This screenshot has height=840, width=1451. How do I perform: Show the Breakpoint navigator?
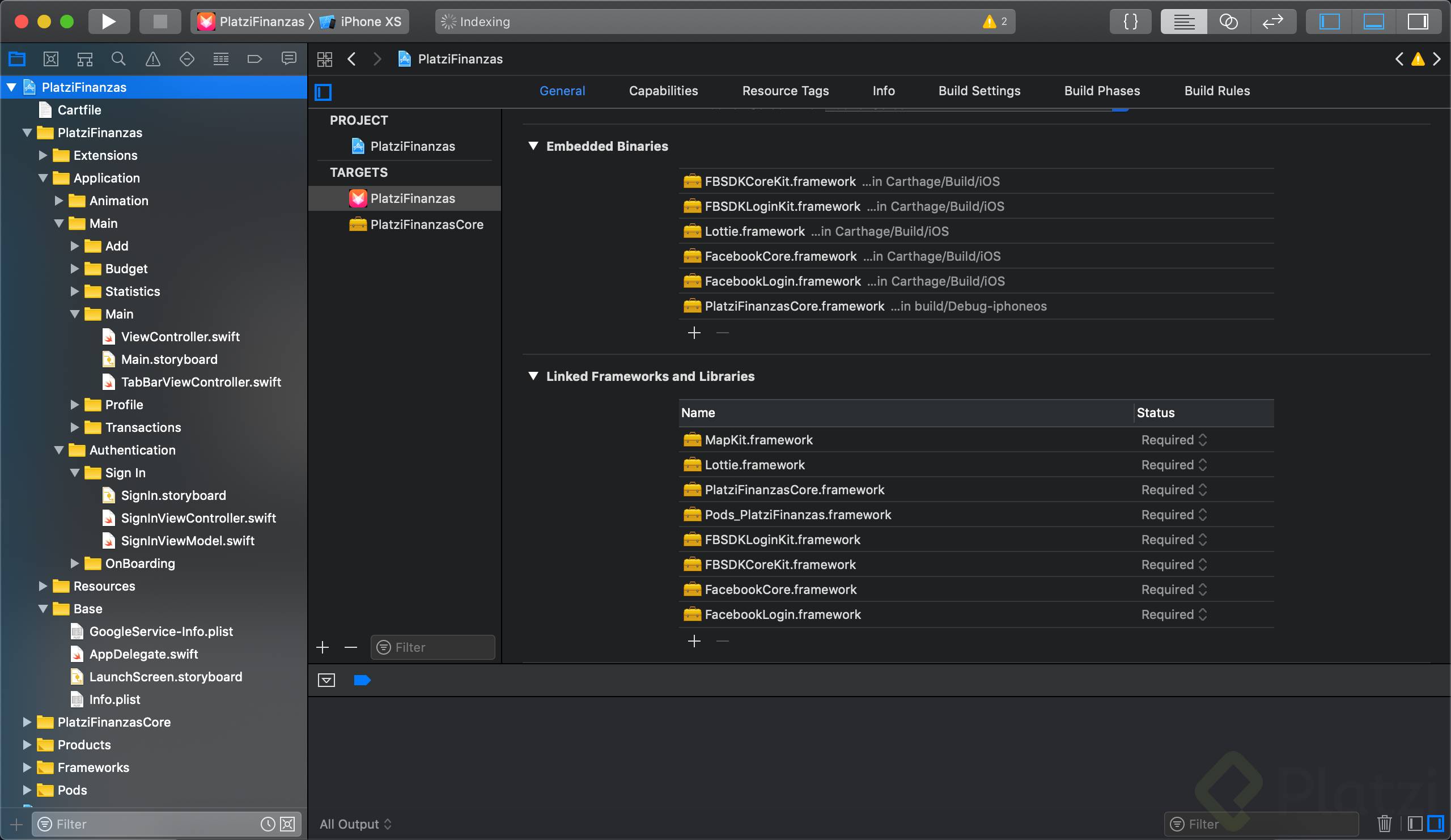[x=254, y=59]
